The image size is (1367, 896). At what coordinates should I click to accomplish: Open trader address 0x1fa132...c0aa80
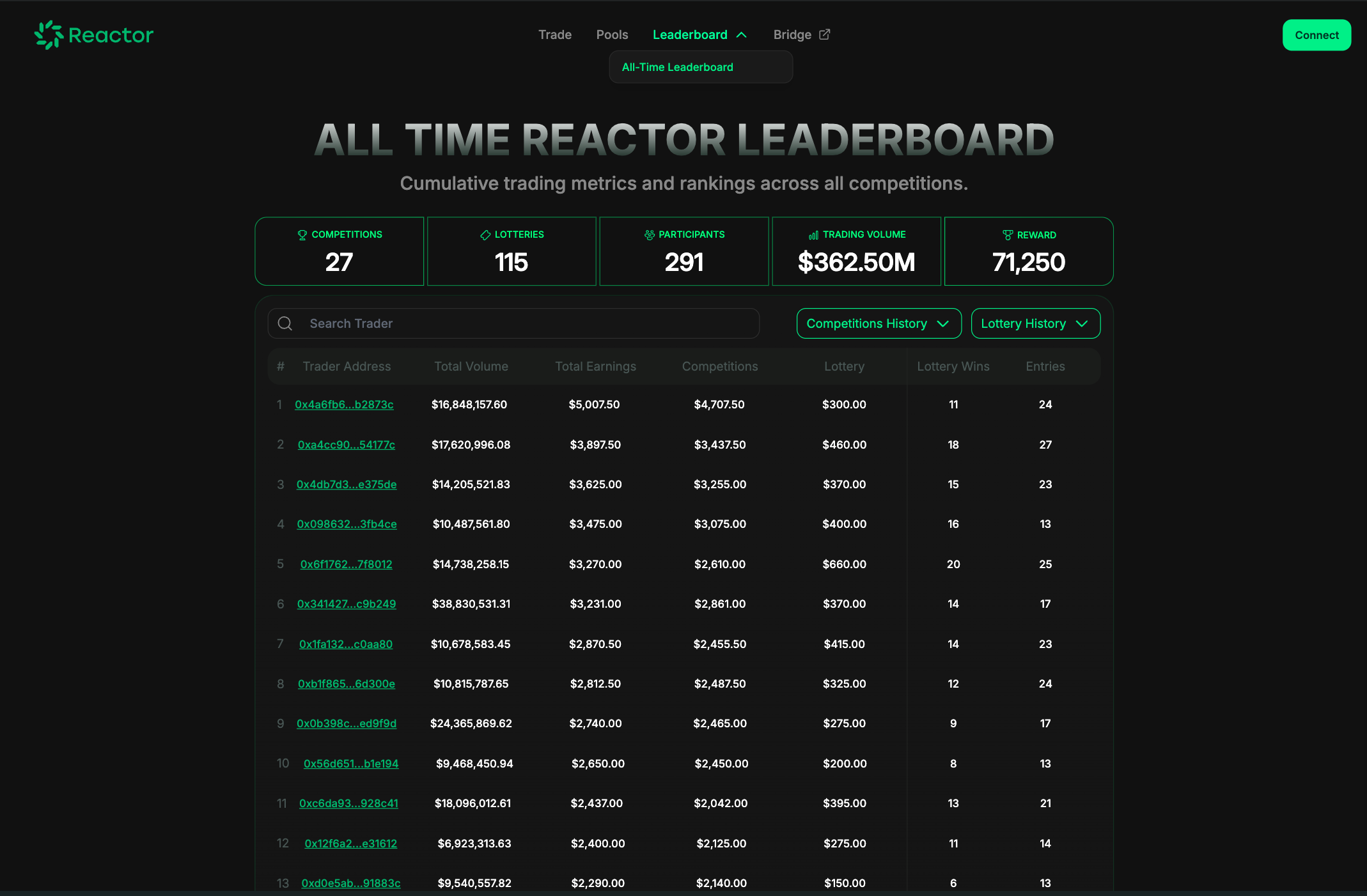tap(346, 644)
